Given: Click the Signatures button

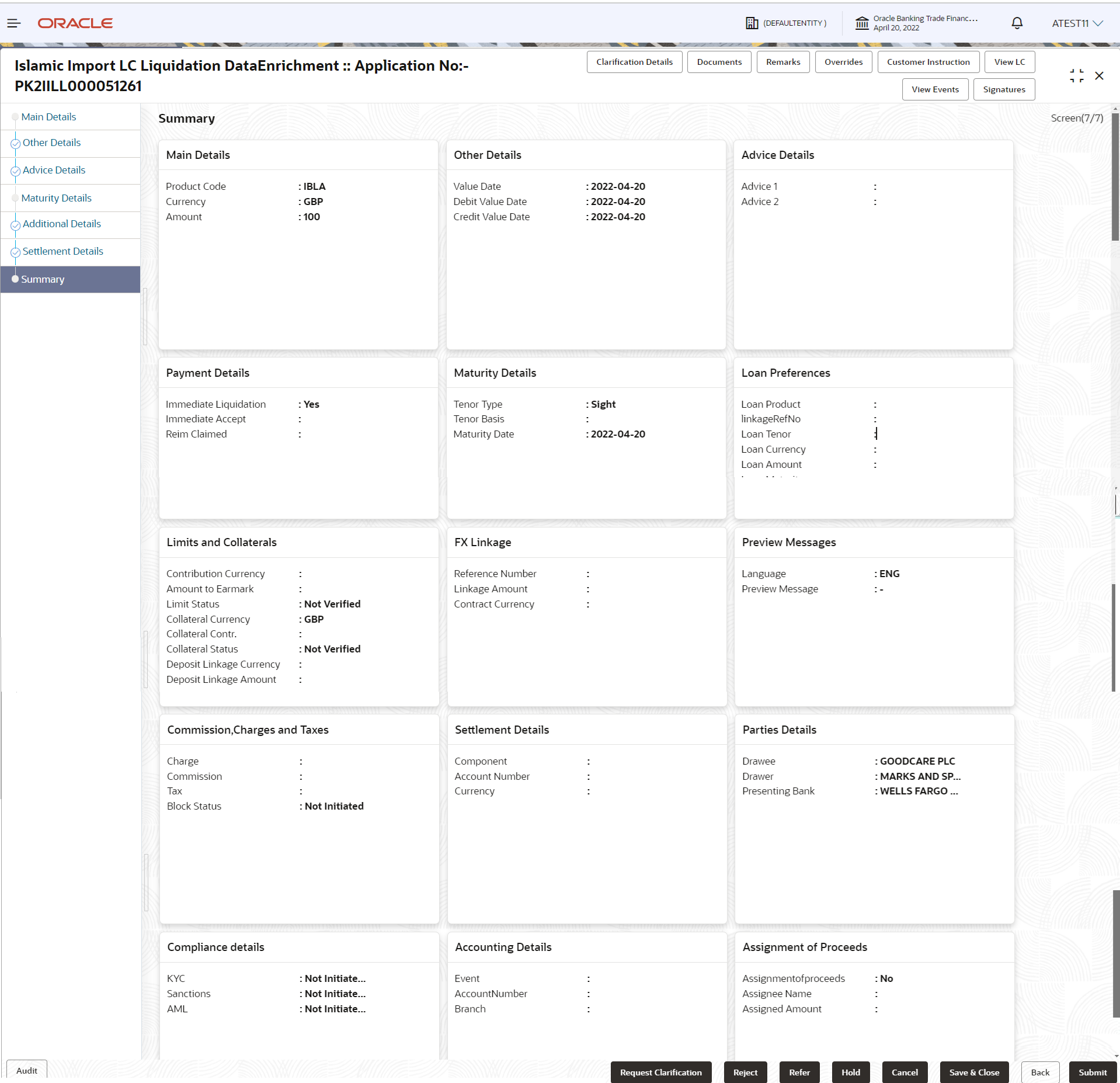Looking at the screenshot, I should (x=1004, y=89).
